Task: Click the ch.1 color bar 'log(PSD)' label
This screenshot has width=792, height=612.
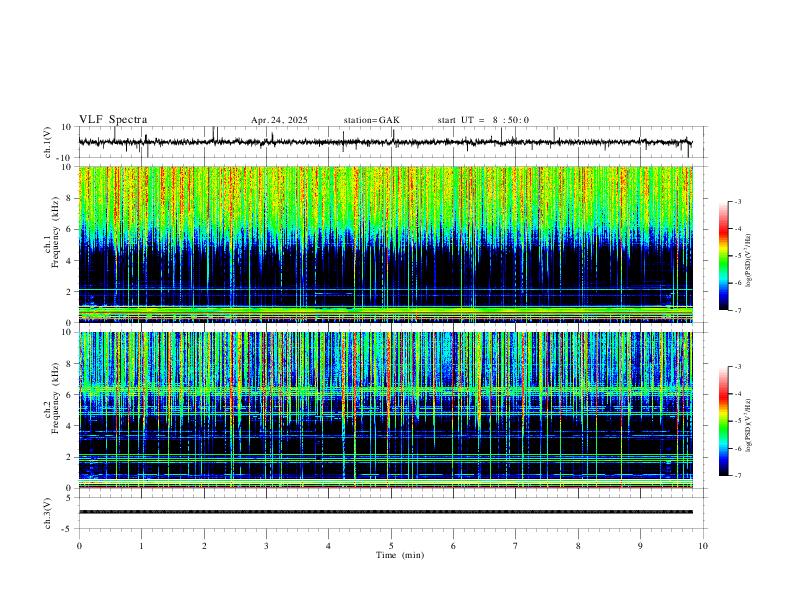Action: coord(749,260)
